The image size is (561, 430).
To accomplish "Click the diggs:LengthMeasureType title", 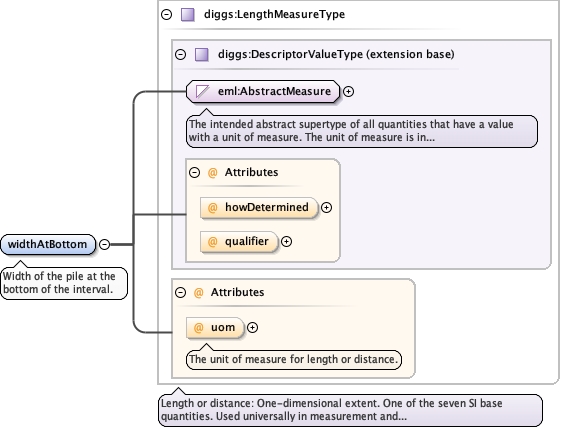I will (x=274, y=15).
